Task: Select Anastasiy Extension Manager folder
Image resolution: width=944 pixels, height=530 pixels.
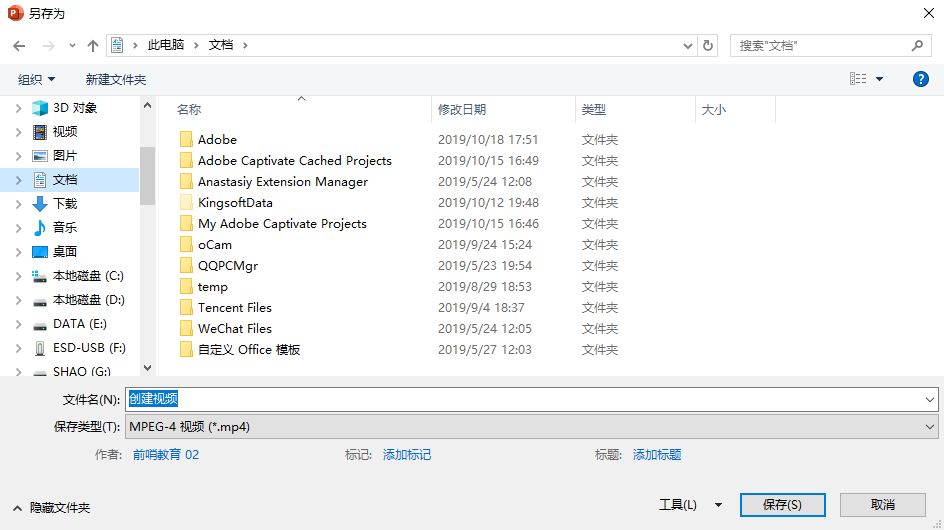Action: (282, 182)
